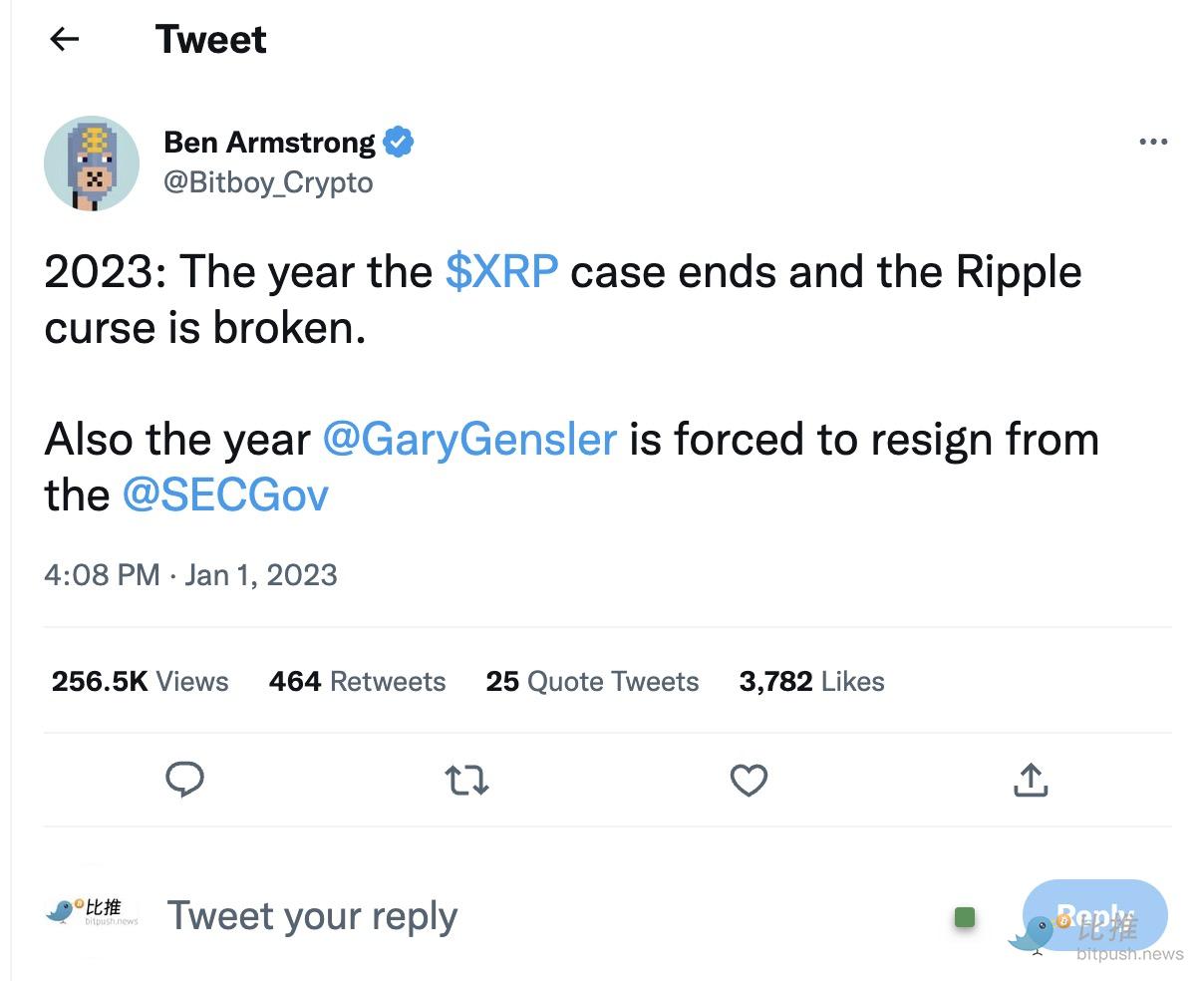Click the back arrow icon

(65, 40)
